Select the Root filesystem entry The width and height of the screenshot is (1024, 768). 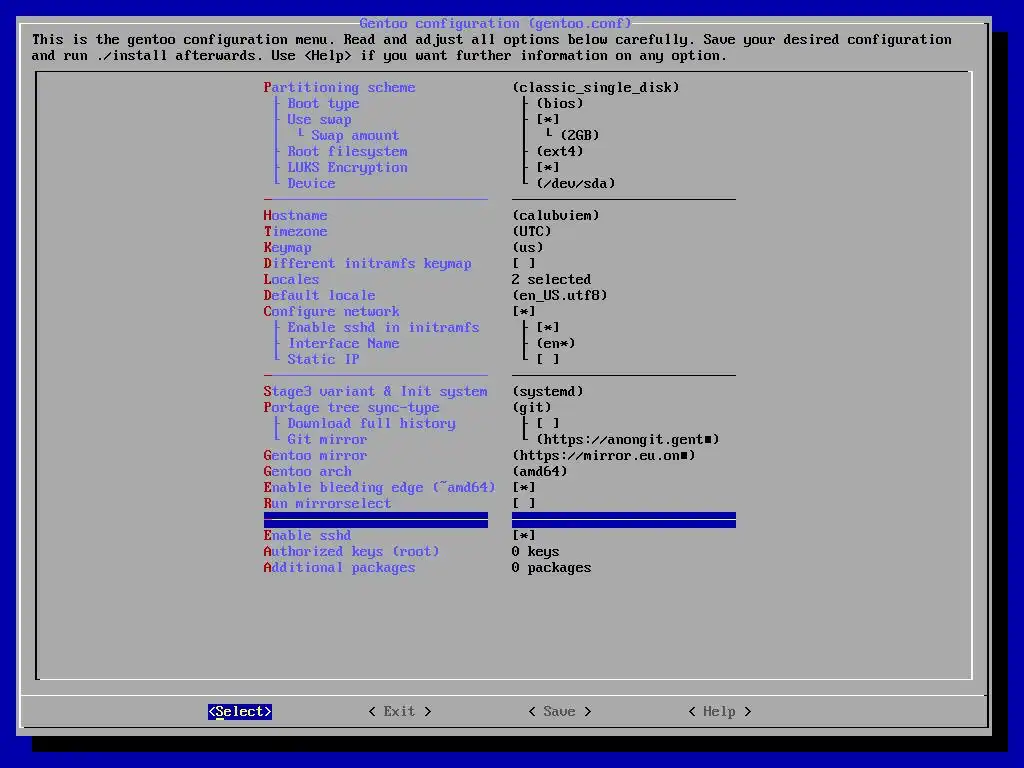tap(347, 152)
